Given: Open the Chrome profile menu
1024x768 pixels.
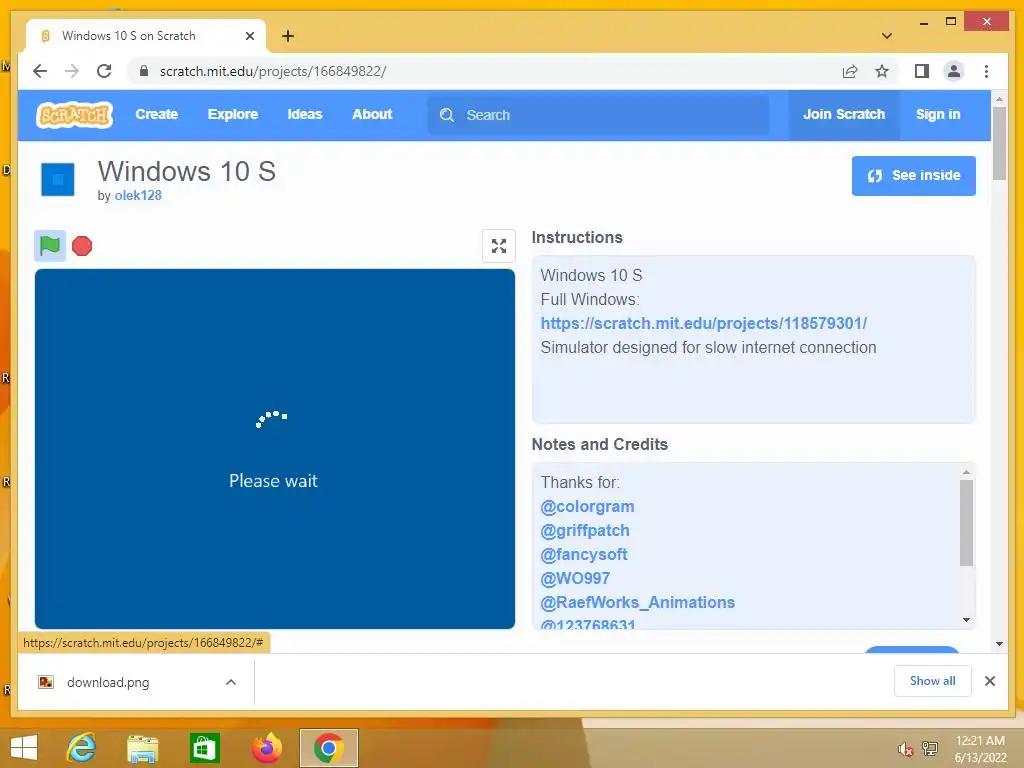Looking at the screenshot, I should tap(953, 71).
